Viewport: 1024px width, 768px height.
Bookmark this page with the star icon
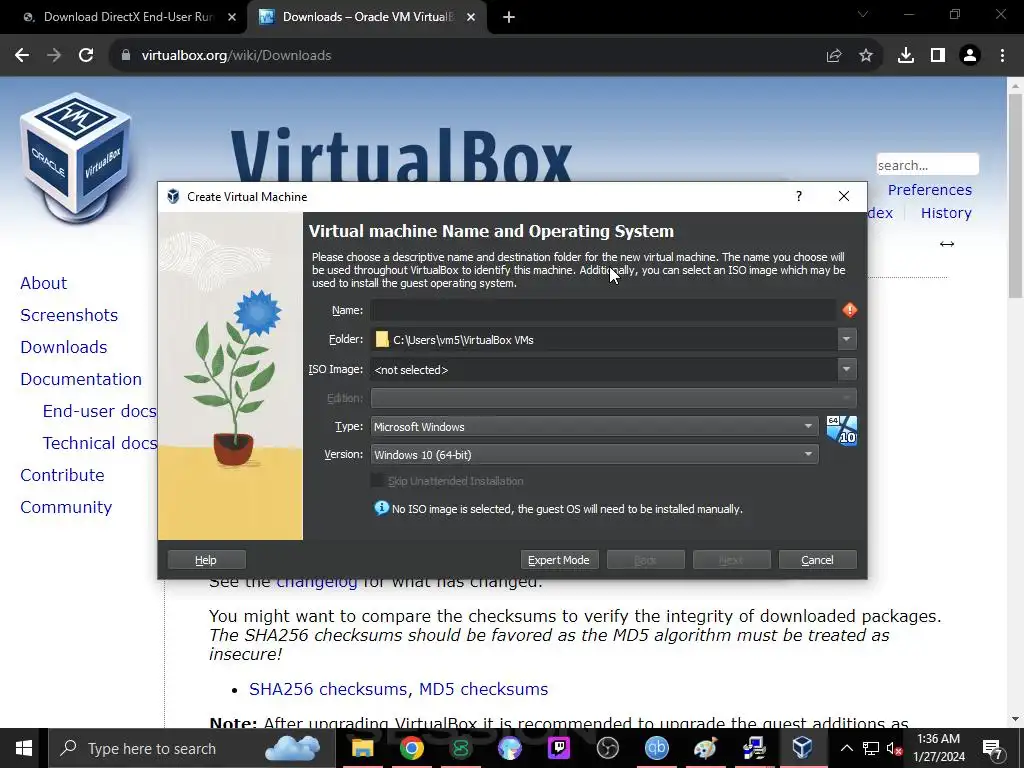click(x=866, y=56)
